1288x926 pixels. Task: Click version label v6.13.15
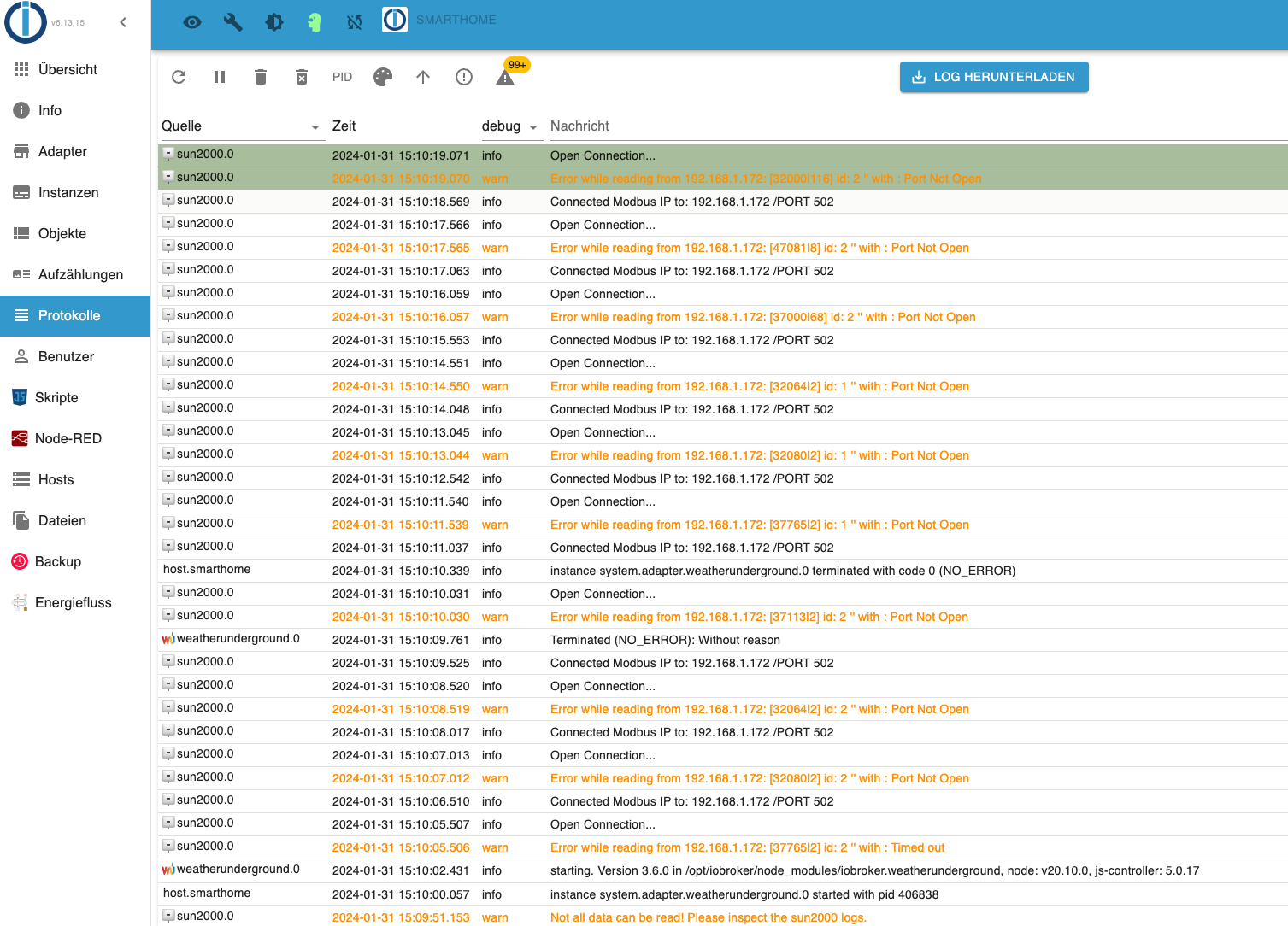[x=68, y=23]
